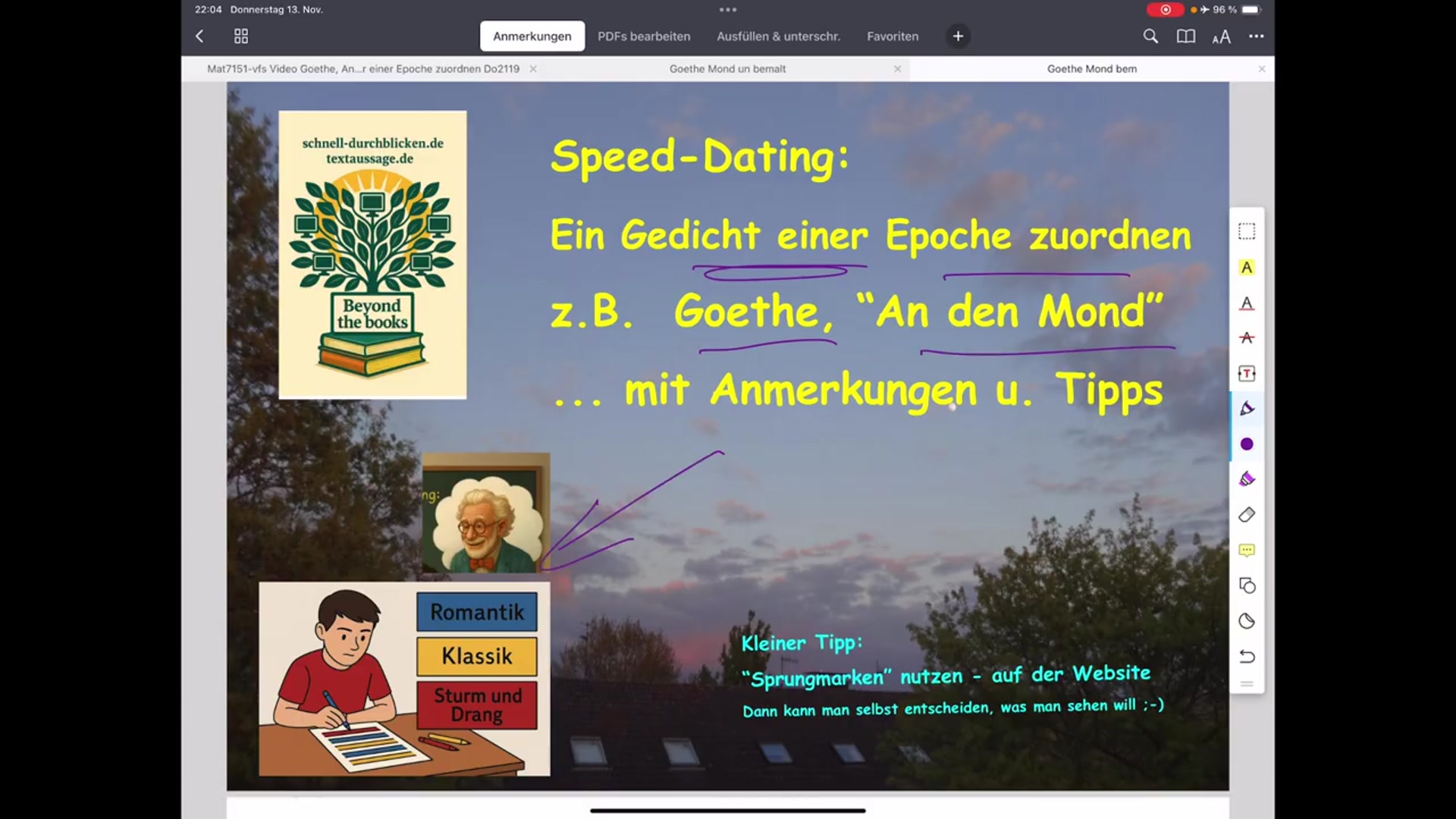This screenshot has height=819, width=1456.
Task: Select the rectangular selection tool
Action: click(1247, 231)
